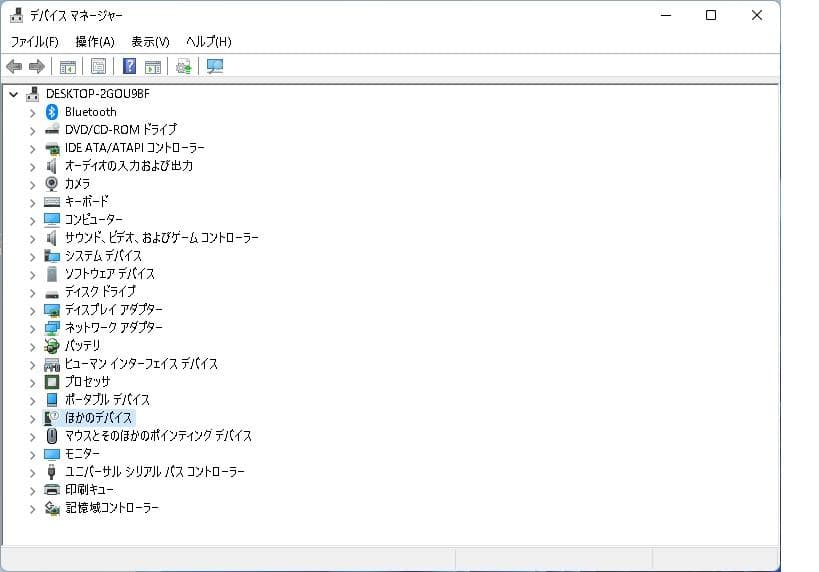Image resolution: width=819 pixels, height=572 pixels.
Task: Expand the 記憶域コントローラー category
Action: 32,509
